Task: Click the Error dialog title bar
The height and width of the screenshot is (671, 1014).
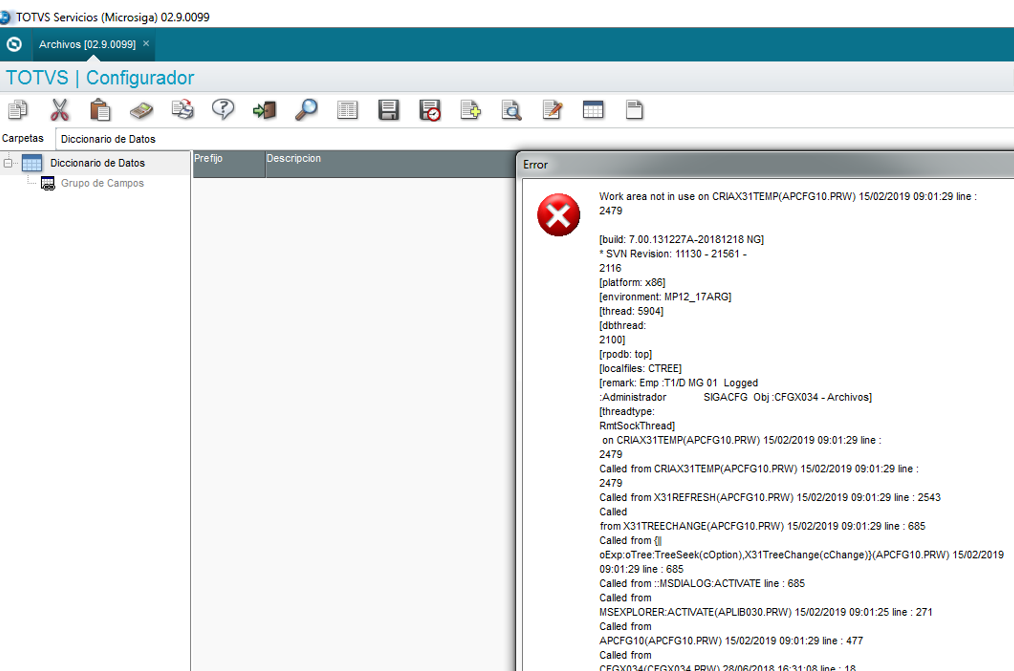Action: pyautogui.click(x=765, y=165)
